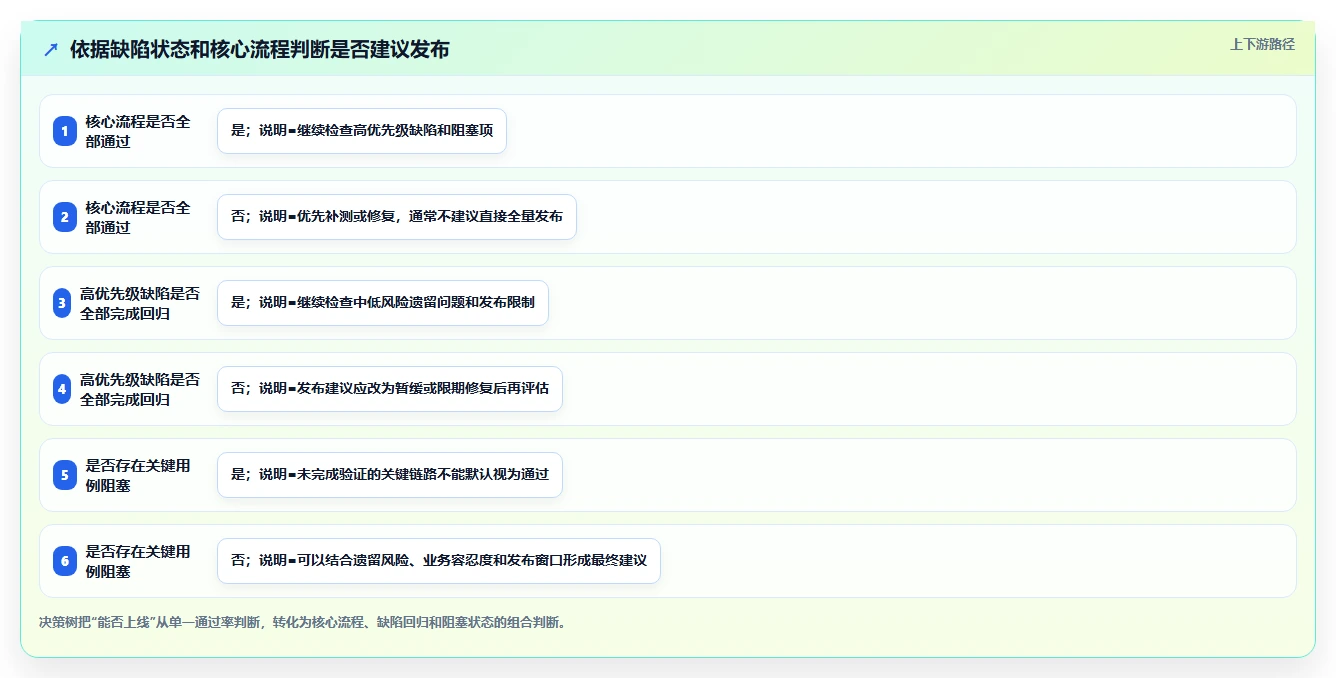Select the box 否；说明=可以结合遗留风险、业务容忍度和发布窗口
Viewport: 1336px width, 678px height.
coord(439,561)
